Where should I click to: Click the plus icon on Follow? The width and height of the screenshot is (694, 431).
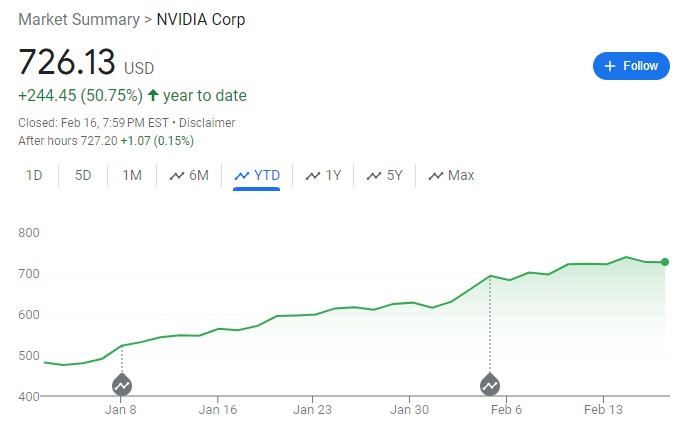(x=610, y=66)
